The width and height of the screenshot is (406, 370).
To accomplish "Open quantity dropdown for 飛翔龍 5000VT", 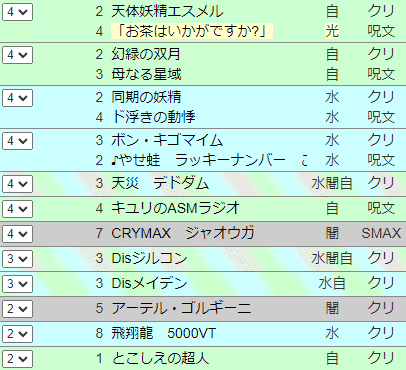I will pyautogui.click(x=17, y=334).
